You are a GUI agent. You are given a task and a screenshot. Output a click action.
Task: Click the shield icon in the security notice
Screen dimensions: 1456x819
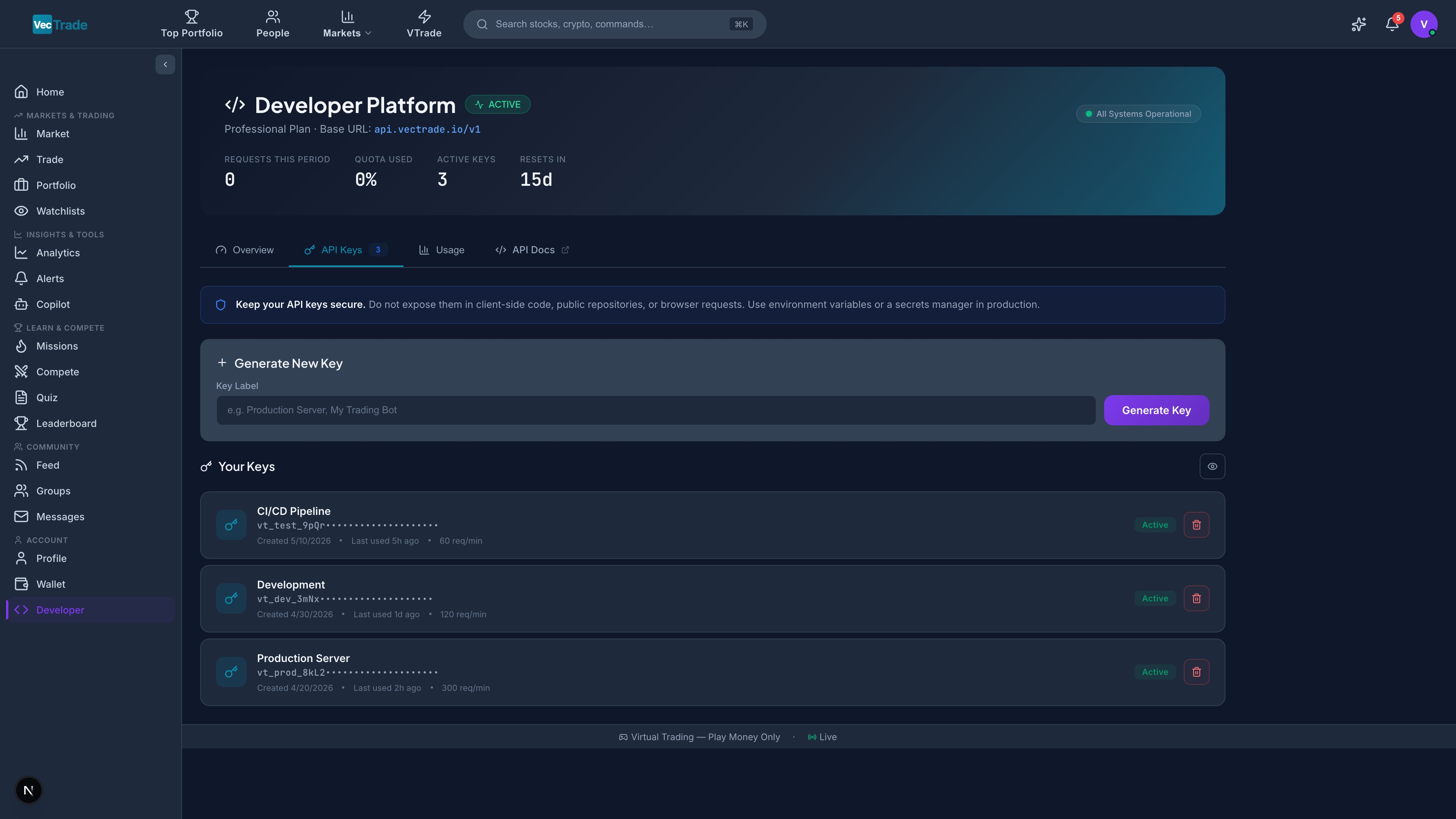(x=221, y=304)
